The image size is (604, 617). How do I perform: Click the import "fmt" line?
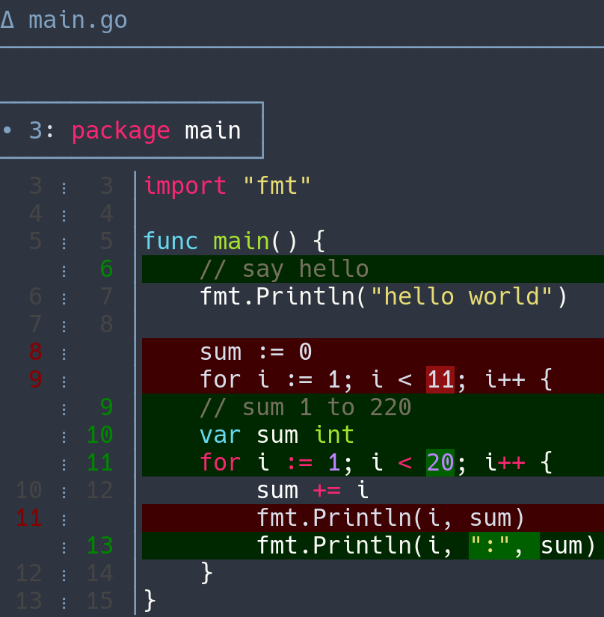coord(228,186)
